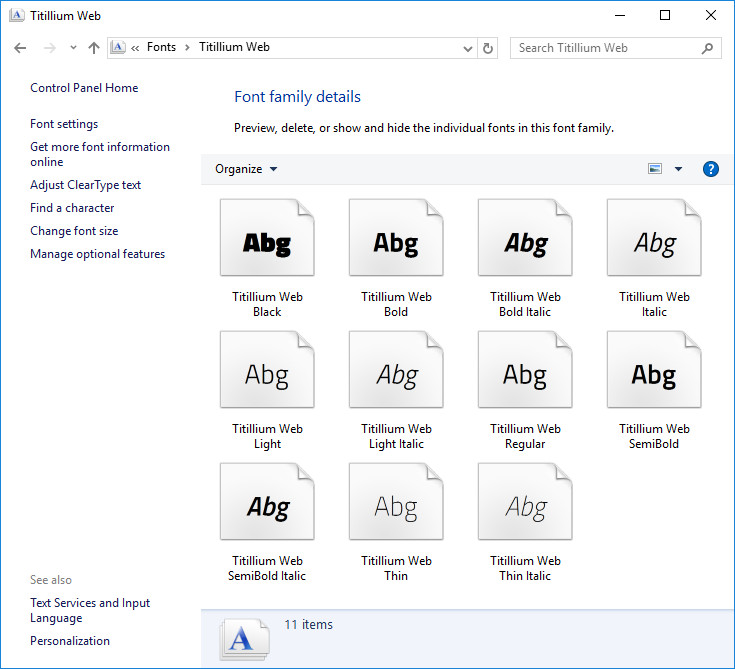
Task: Click the Titillium Web Italic label text
Action: 654,304
